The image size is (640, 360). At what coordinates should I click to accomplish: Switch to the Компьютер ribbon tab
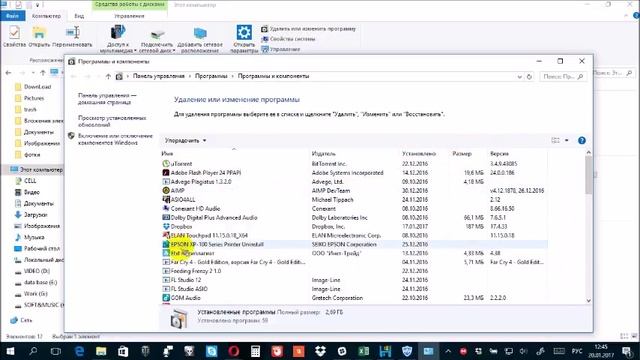(x=46, y=16)
